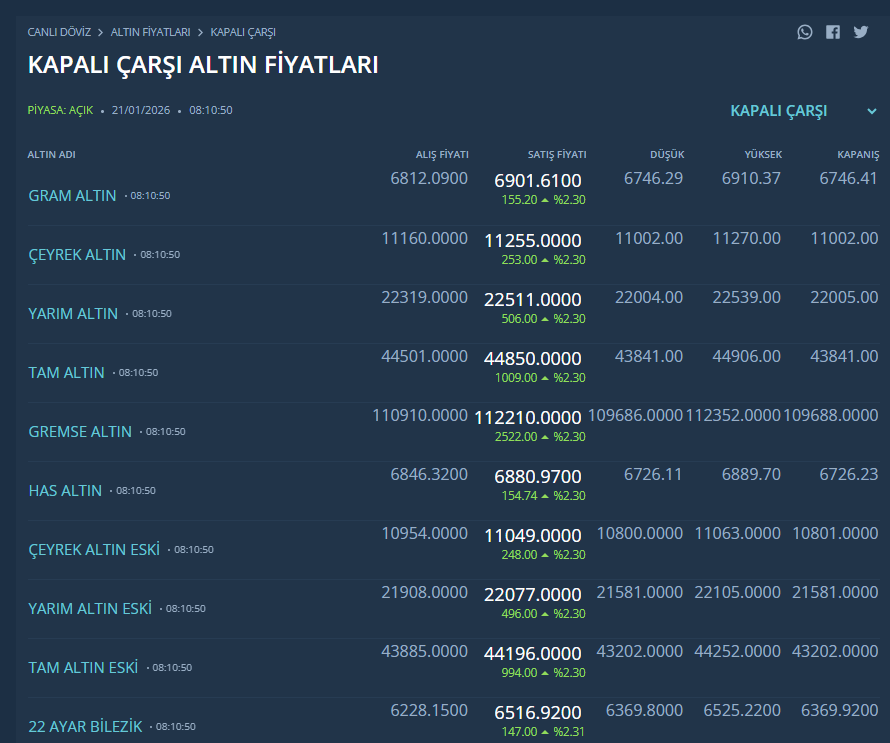The width and height of the screenshot is (890, 743).
Task: Open Gram Altın details
Action: 72,195
